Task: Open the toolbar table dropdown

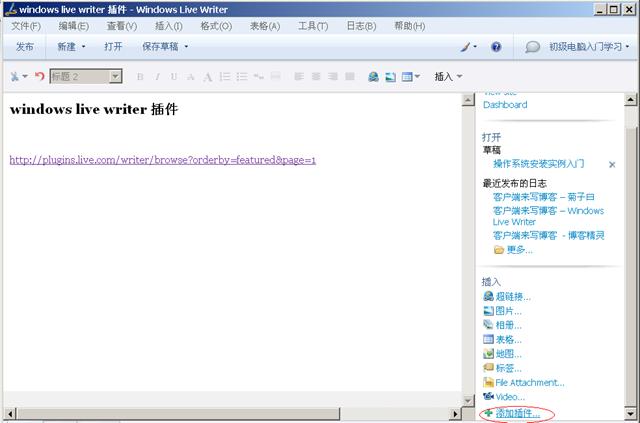Action: click(x=411, y=77)
